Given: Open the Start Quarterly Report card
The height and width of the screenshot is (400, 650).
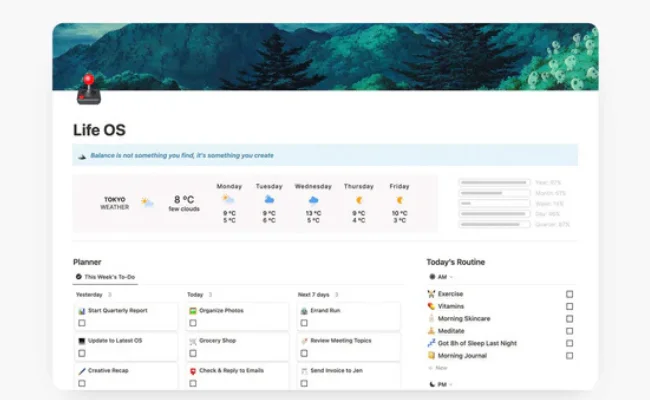Looking at the screenshot, I should (126, 317).
